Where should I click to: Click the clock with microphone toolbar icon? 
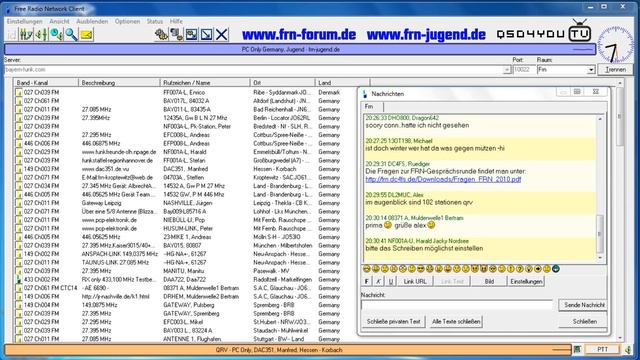click(56, 35)
